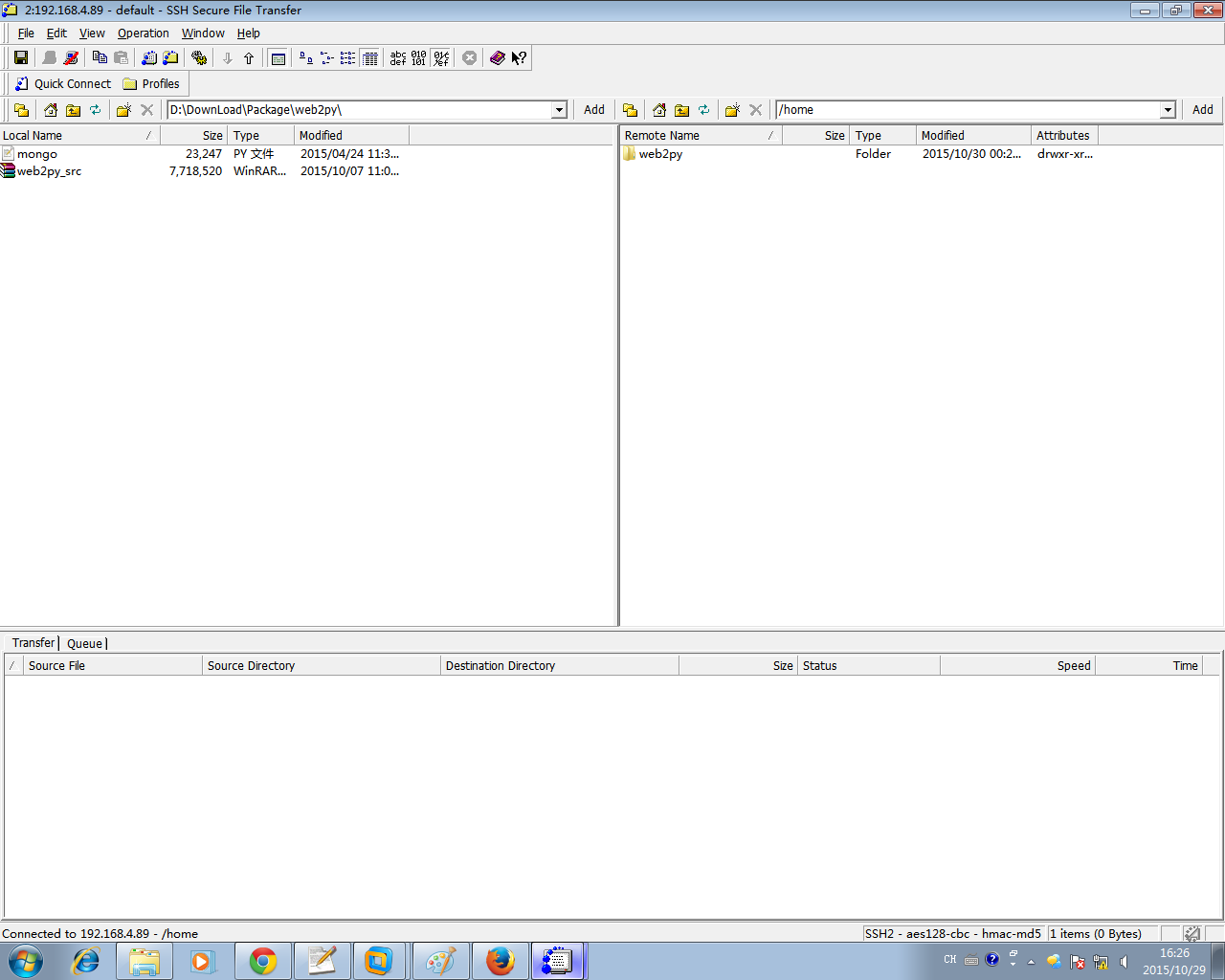1225x980 pixels.
Task: Open the File menu
Action: (26, 33)
